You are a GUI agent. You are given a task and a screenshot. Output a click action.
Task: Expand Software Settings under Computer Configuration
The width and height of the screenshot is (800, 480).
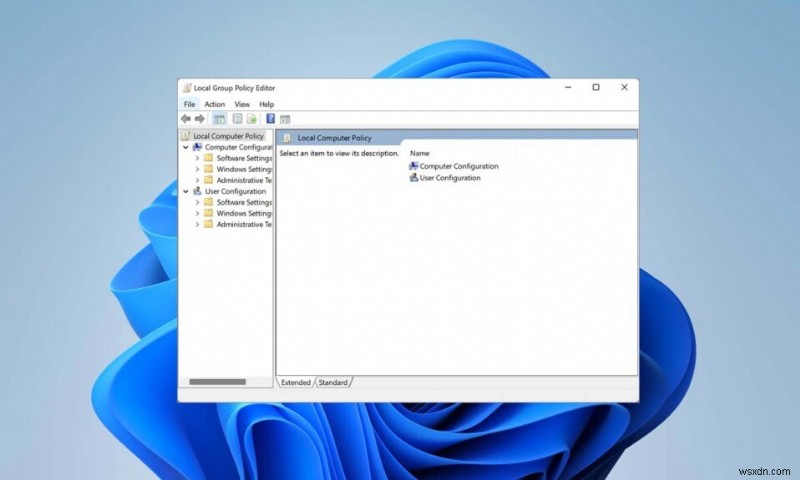(197, 158)
